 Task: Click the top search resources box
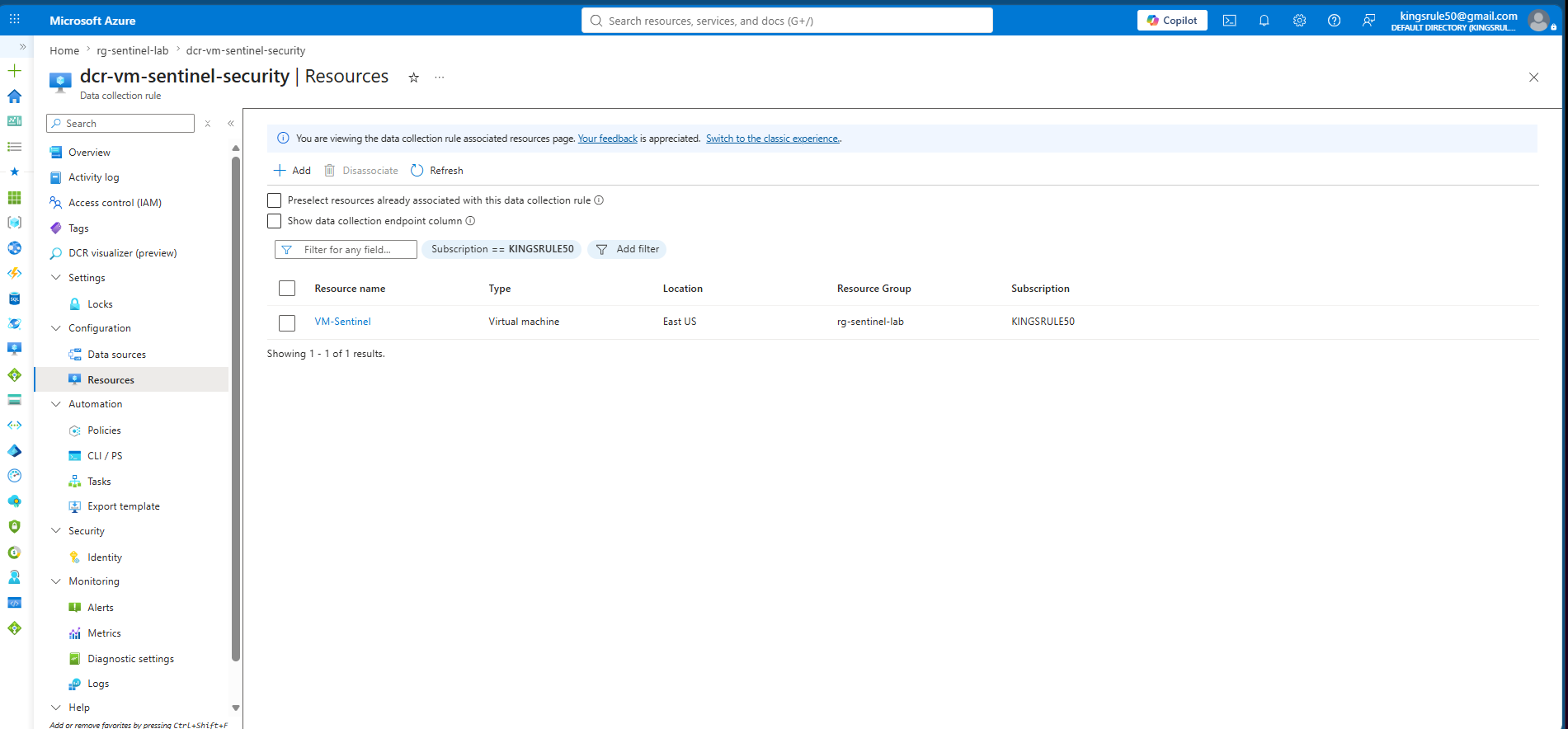pos(787,21)
